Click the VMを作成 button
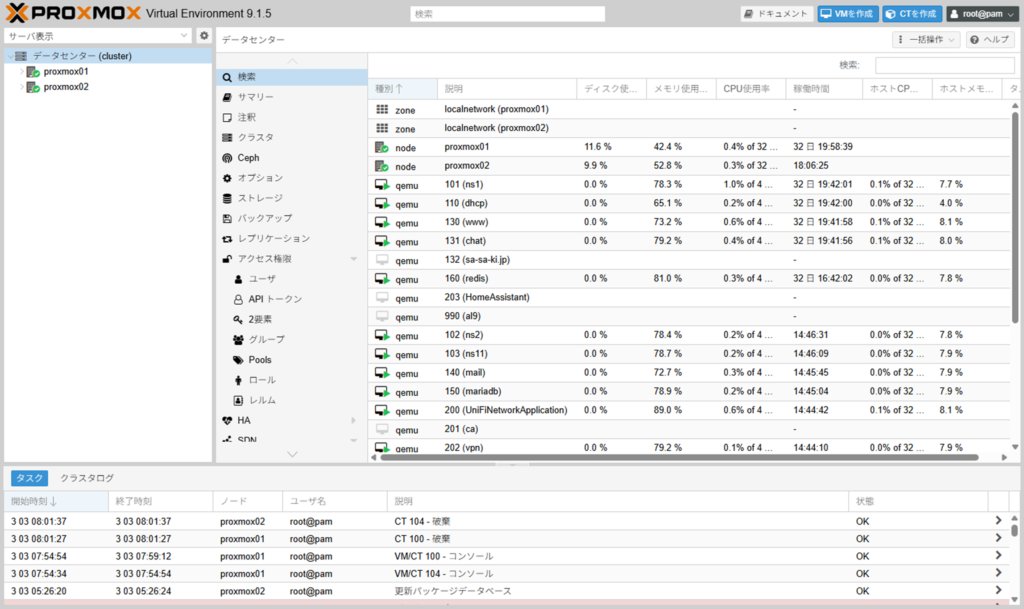 (847, 14)
